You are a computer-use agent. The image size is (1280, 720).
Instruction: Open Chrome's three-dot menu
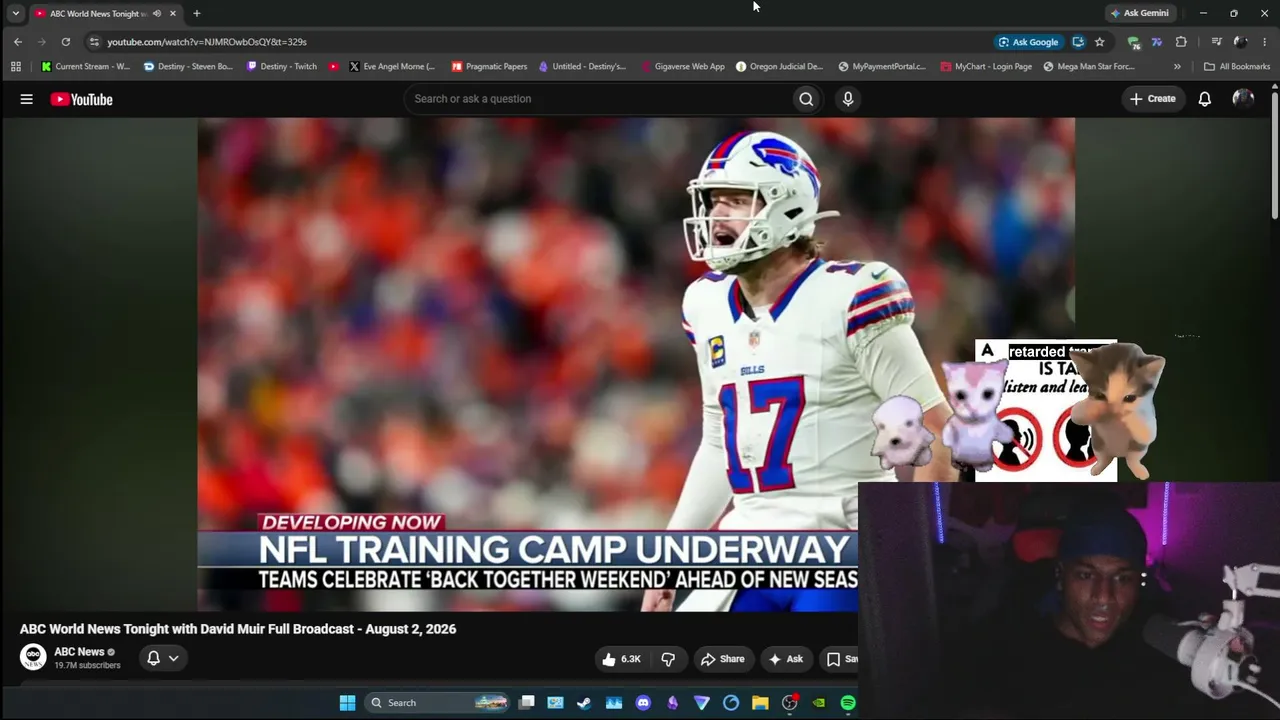tap(1264, 42)
